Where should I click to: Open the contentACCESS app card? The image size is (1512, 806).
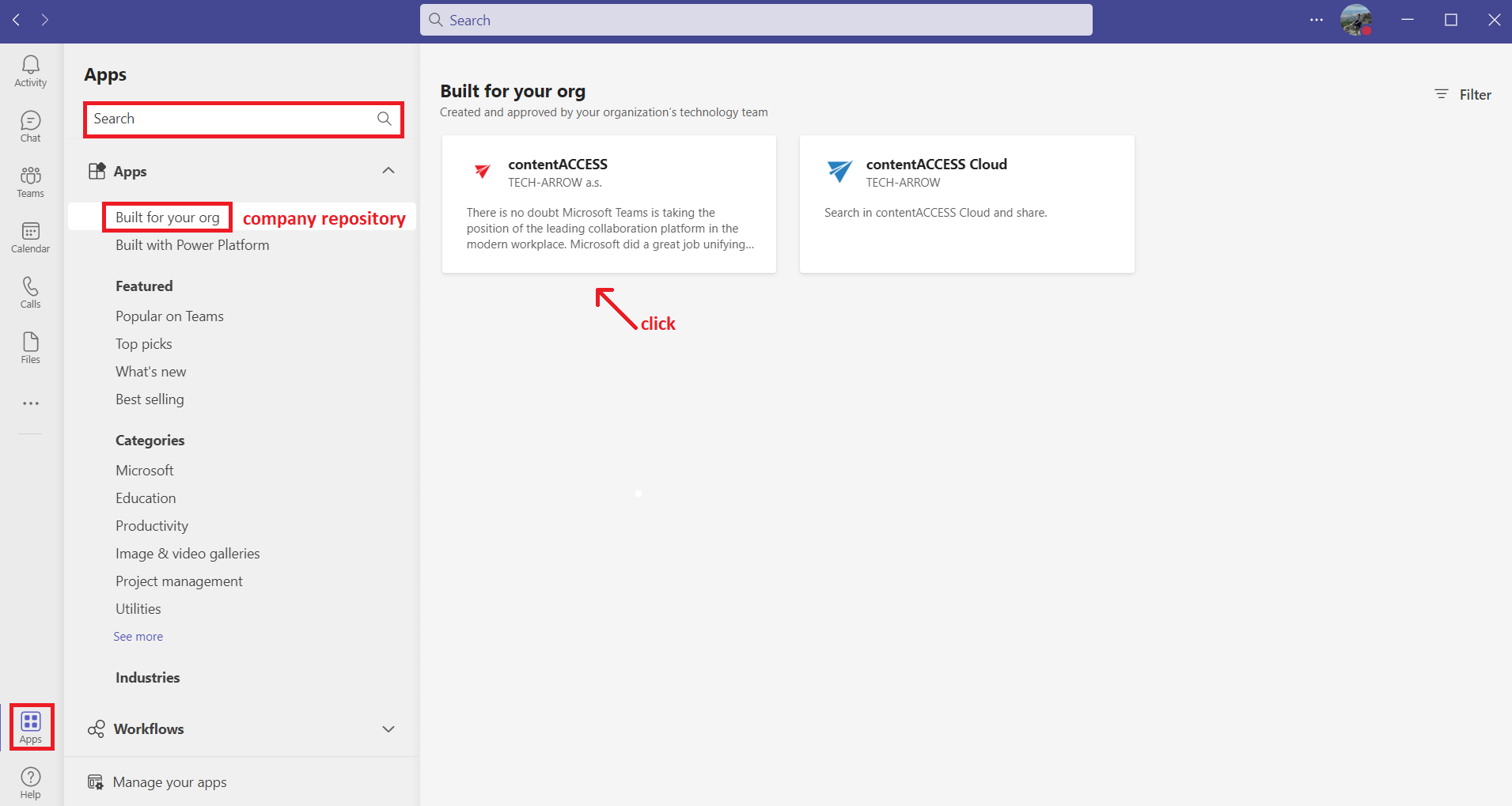click(x=609, y=204)
